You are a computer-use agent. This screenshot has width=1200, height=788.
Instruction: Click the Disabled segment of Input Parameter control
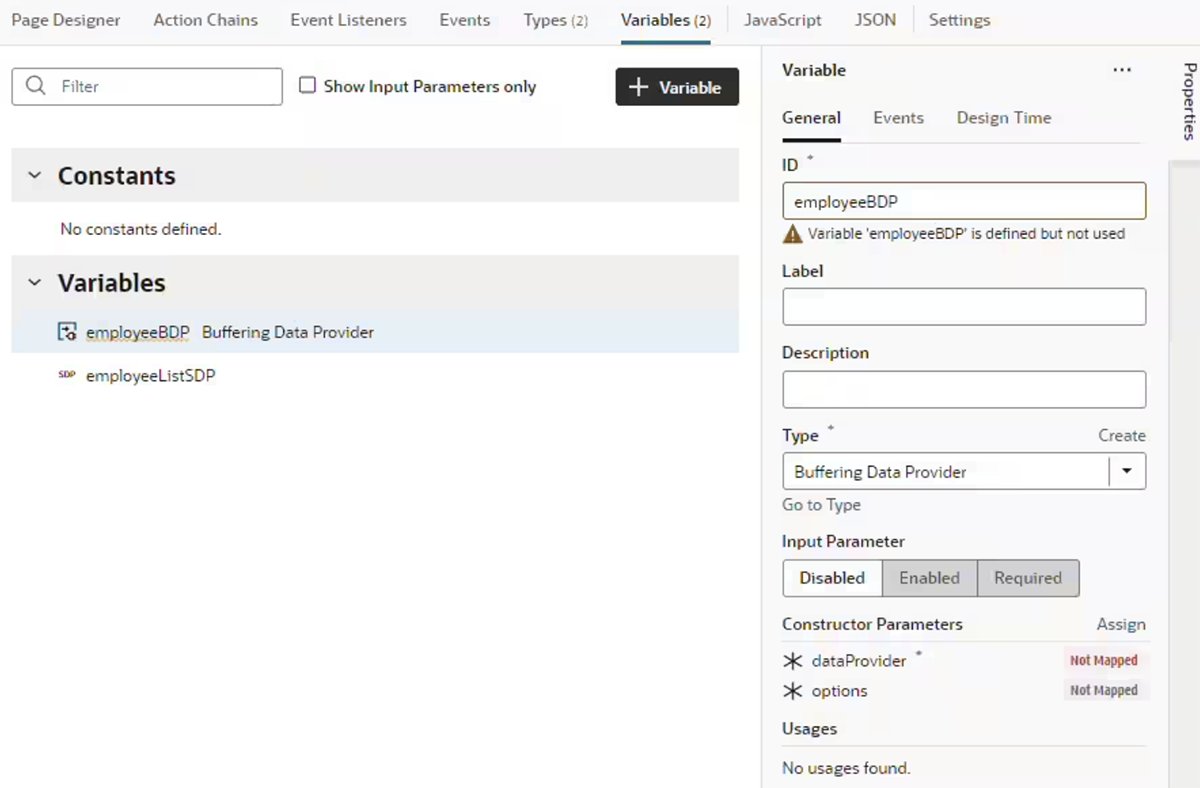tap(832, 578)
